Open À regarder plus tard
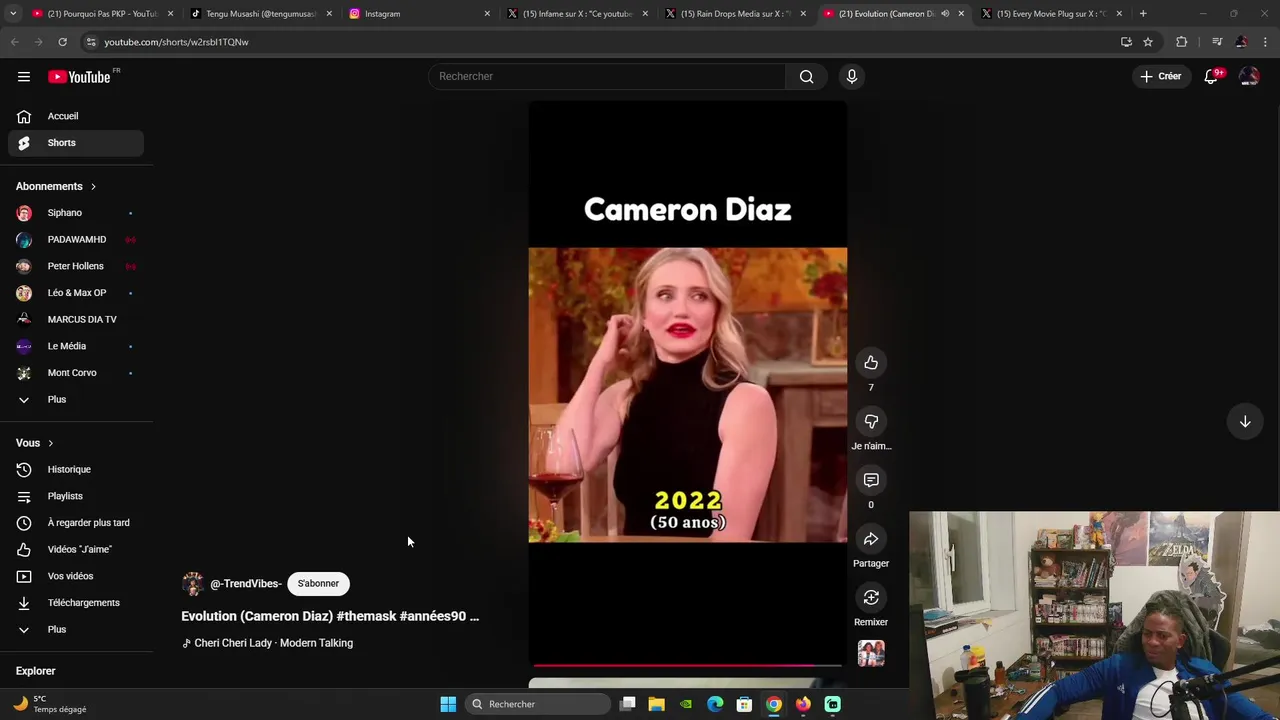 (76, 523)
